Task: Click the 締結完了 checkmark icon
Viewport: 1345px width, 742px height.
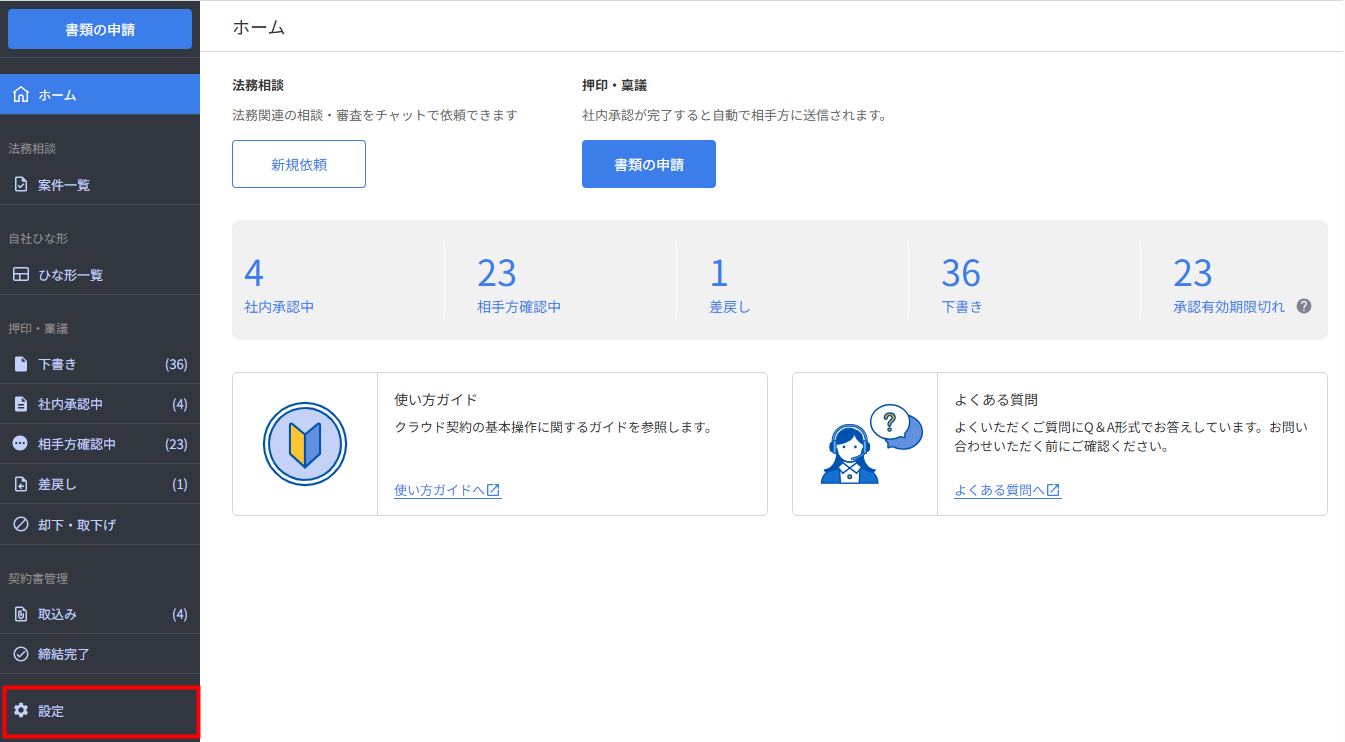Action: tap(21, 654)
